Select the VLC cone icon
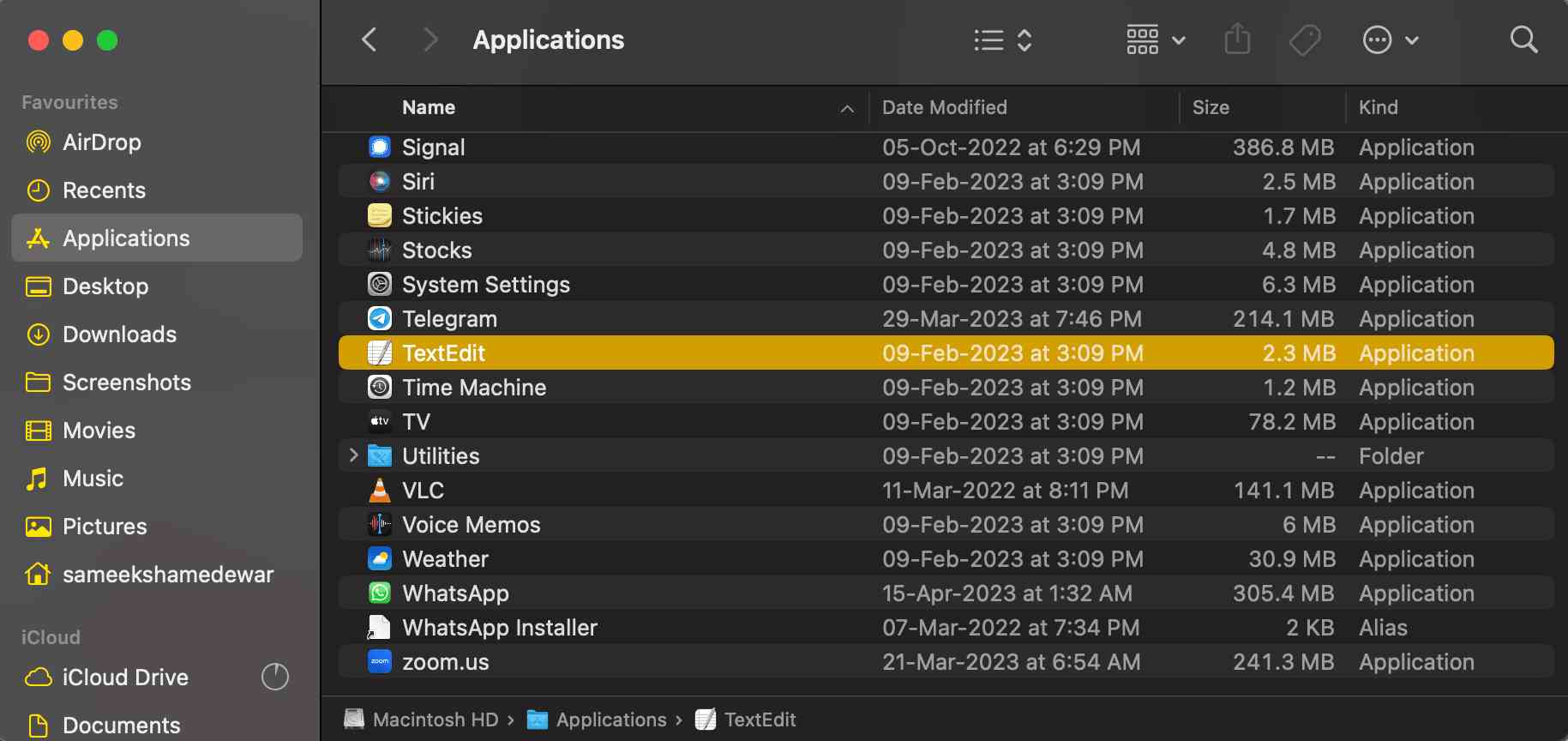The image size is (1568, 741). (380, 491)
